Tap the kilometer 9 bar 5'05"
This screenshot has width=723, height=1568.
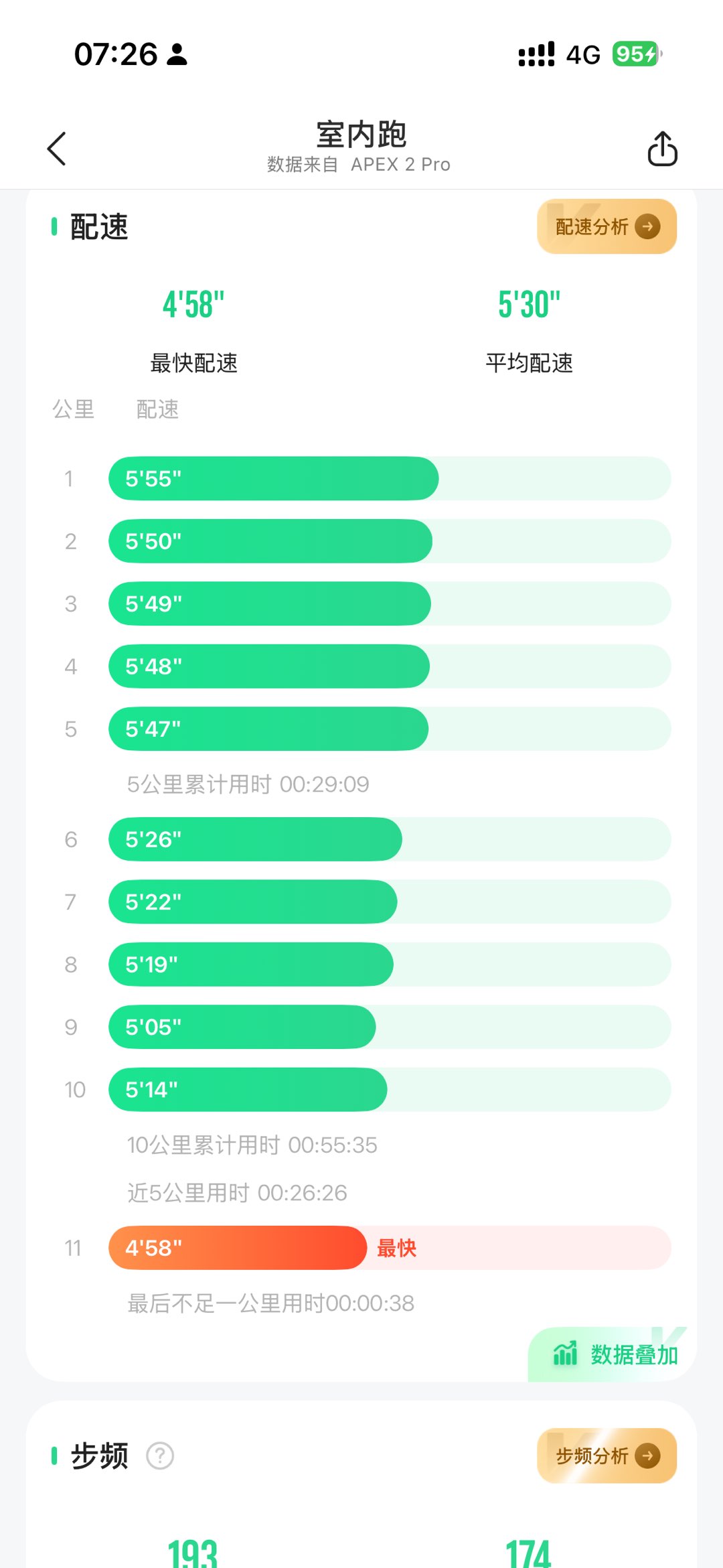(x=242, y=1027)
